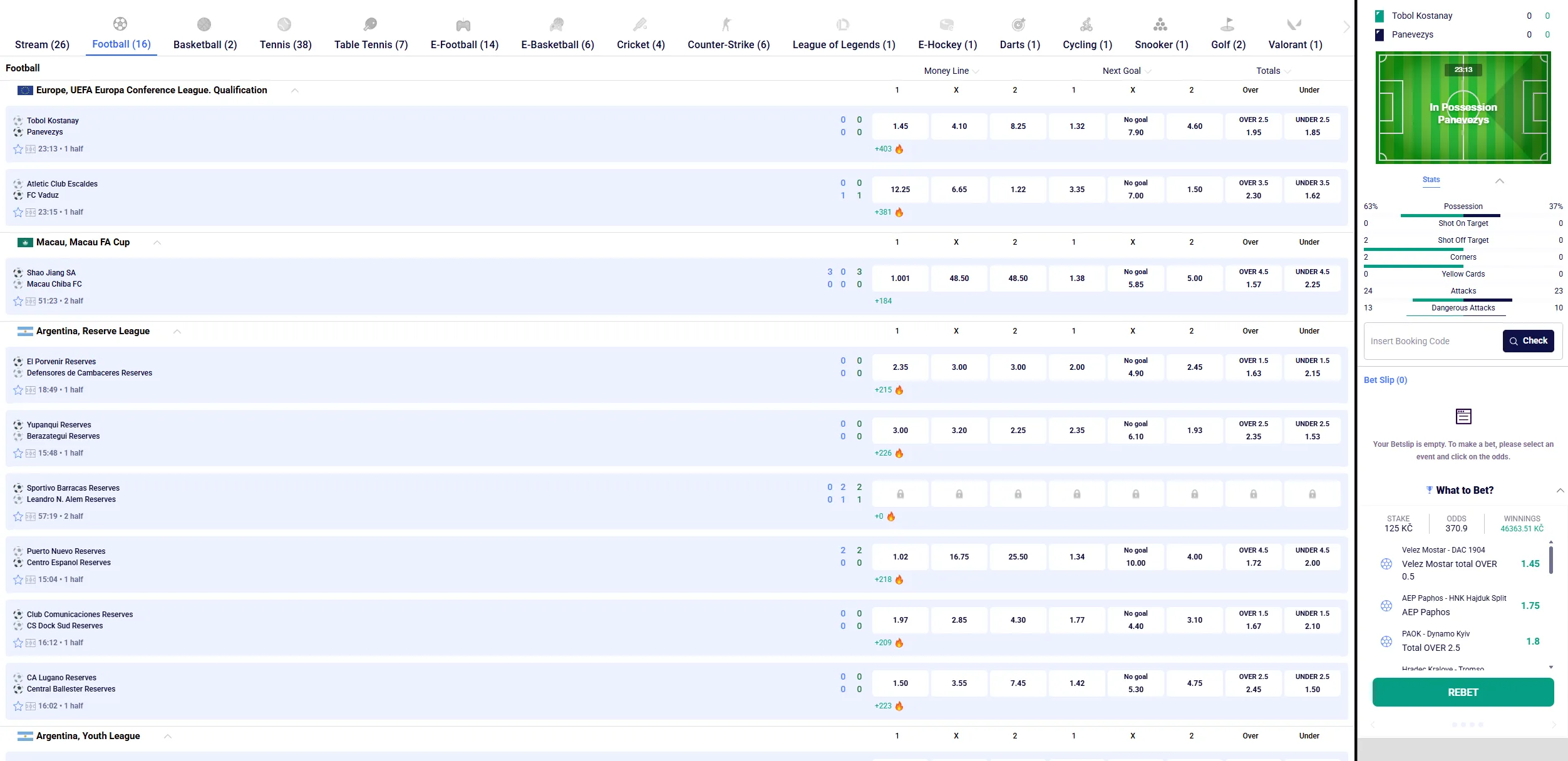Viewport: 1568px width, 761px height.
Task: Click the Check booking code button
Action: [1528, 341]
